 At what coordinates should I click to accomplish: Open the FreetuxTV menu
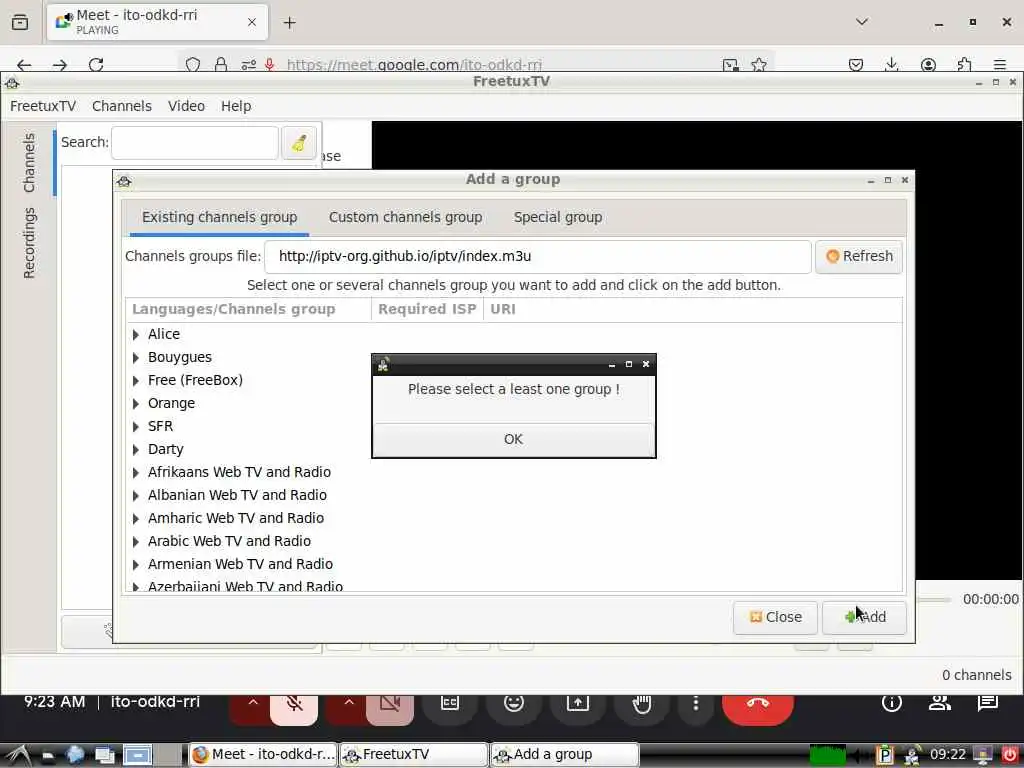click(x=43, y=106)
